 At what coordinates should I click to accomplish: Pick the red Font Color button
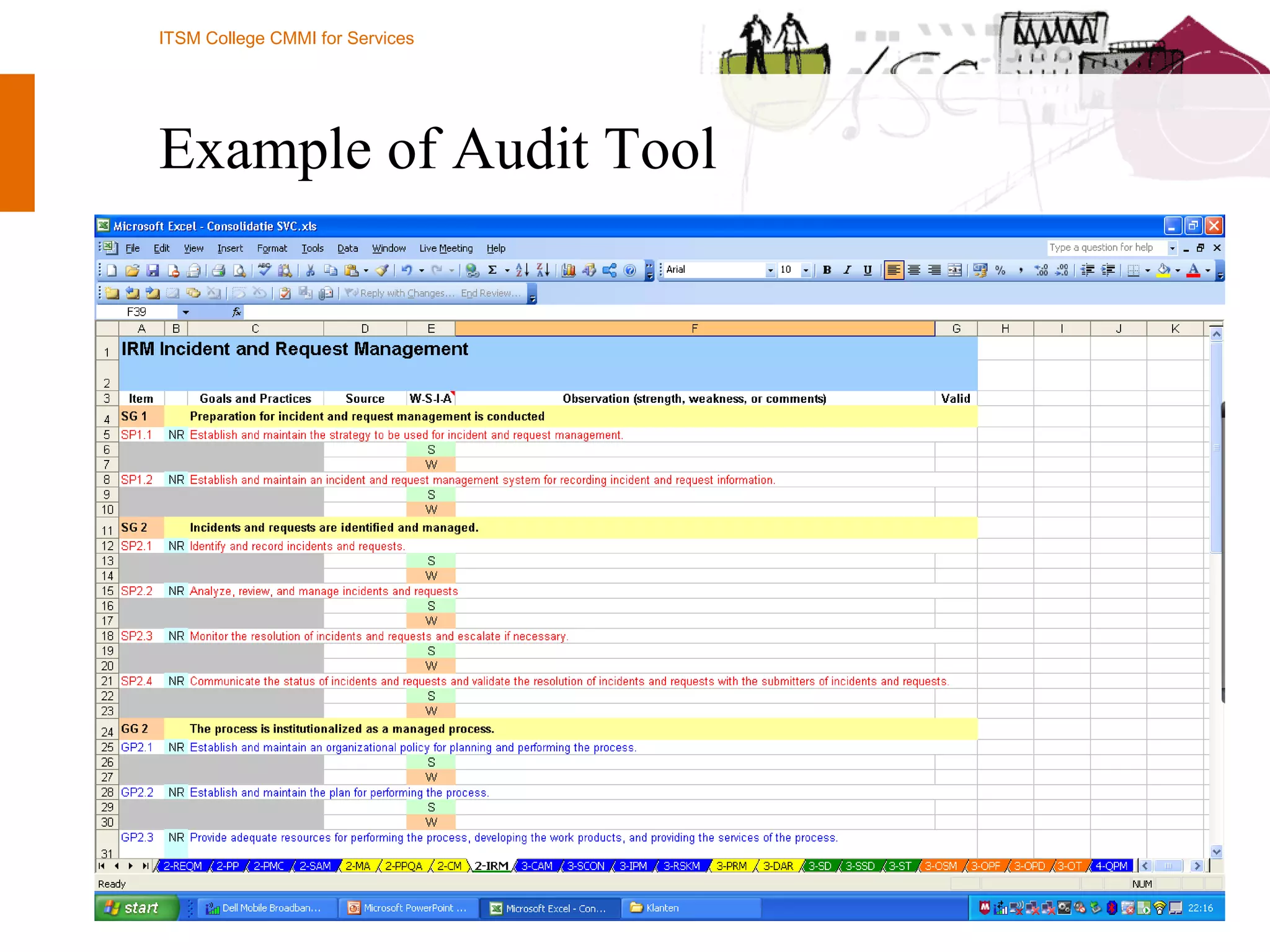click(x=1194, y=270)
